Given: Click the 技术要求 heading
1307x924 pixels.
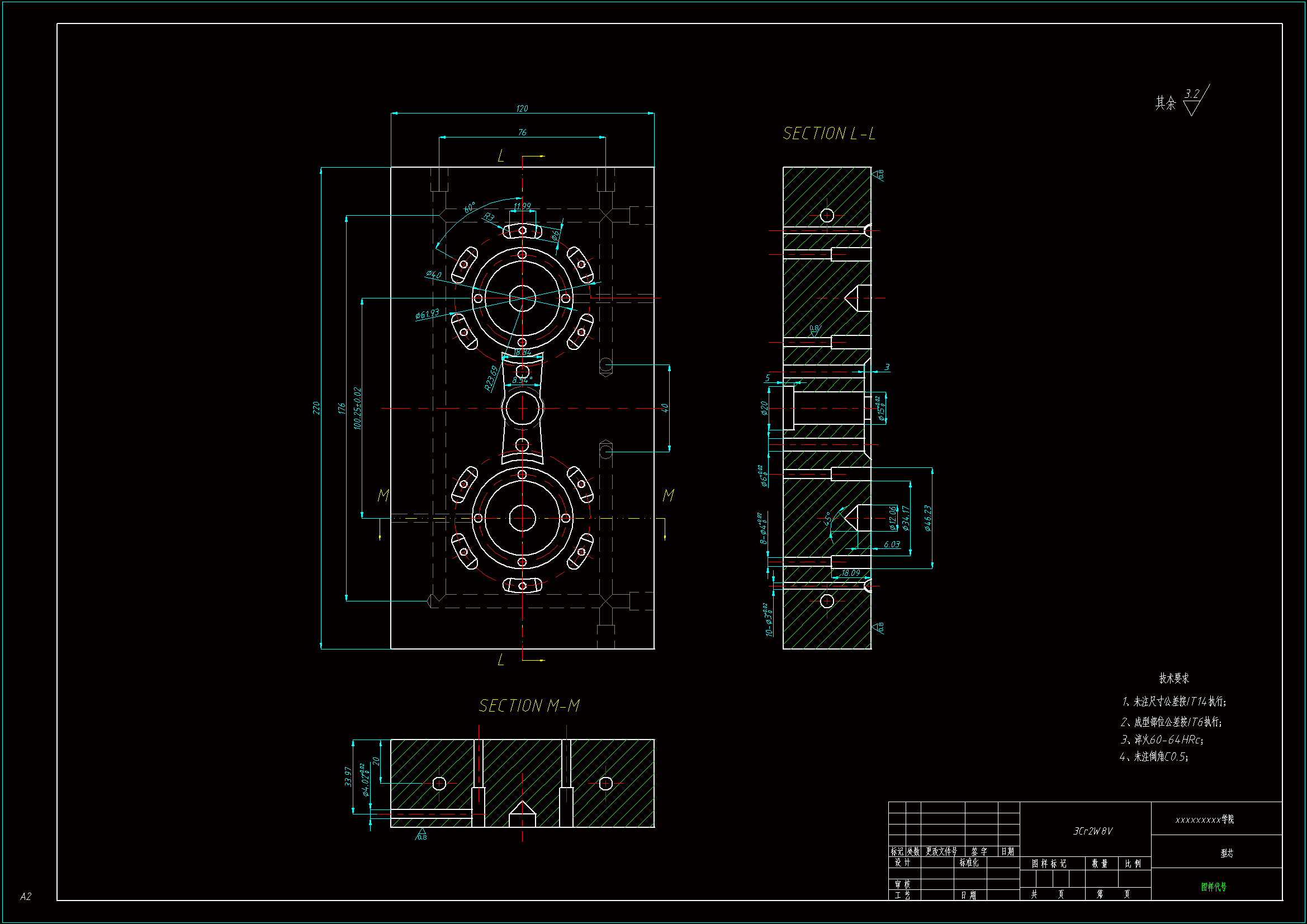Looking at the screenshot, I should pyautogui.click(x=1174, y=679).
